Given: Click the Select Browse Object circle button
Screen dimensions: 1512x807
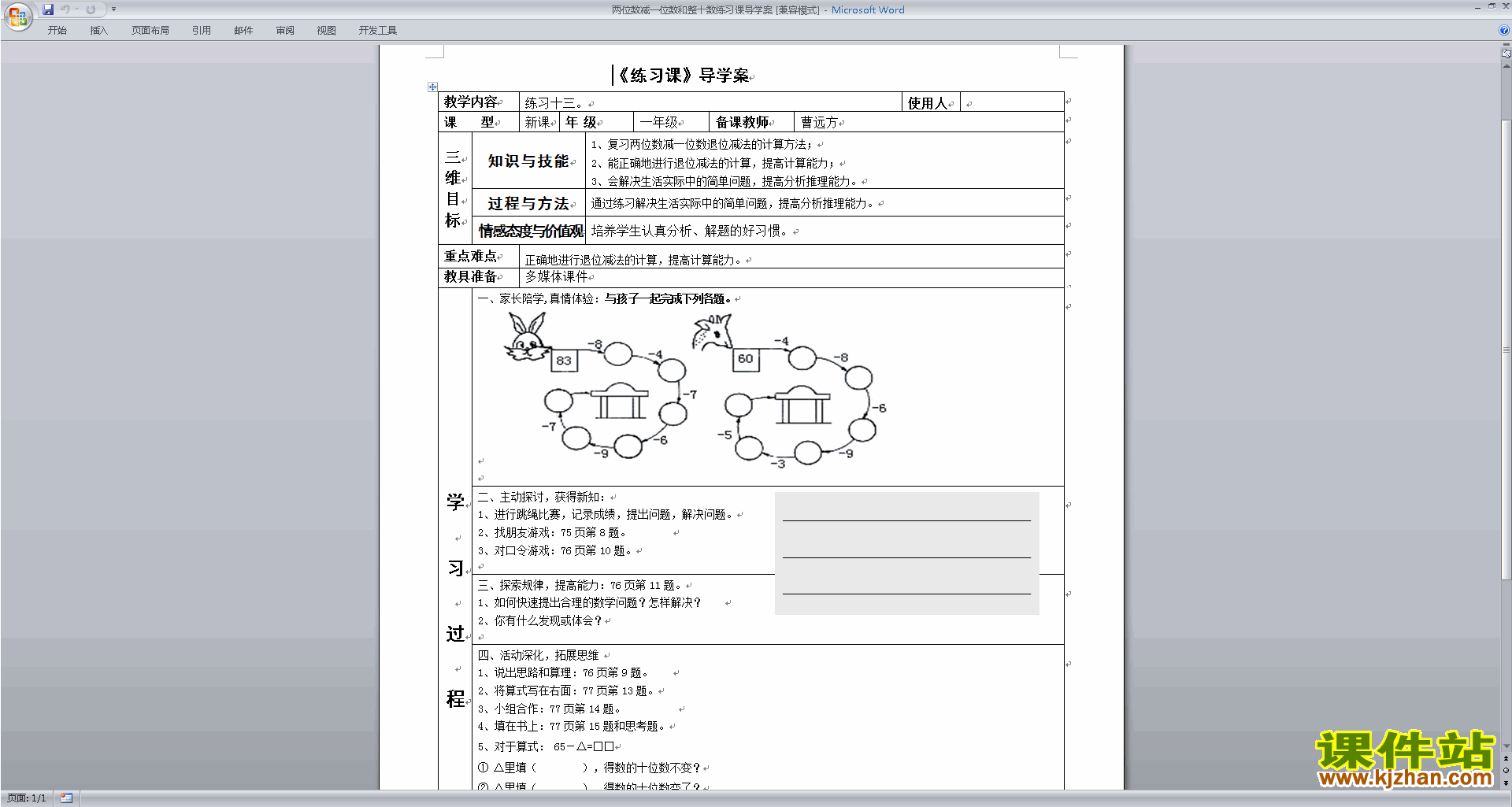Looking at the screenshot, I should [1506, 770].
